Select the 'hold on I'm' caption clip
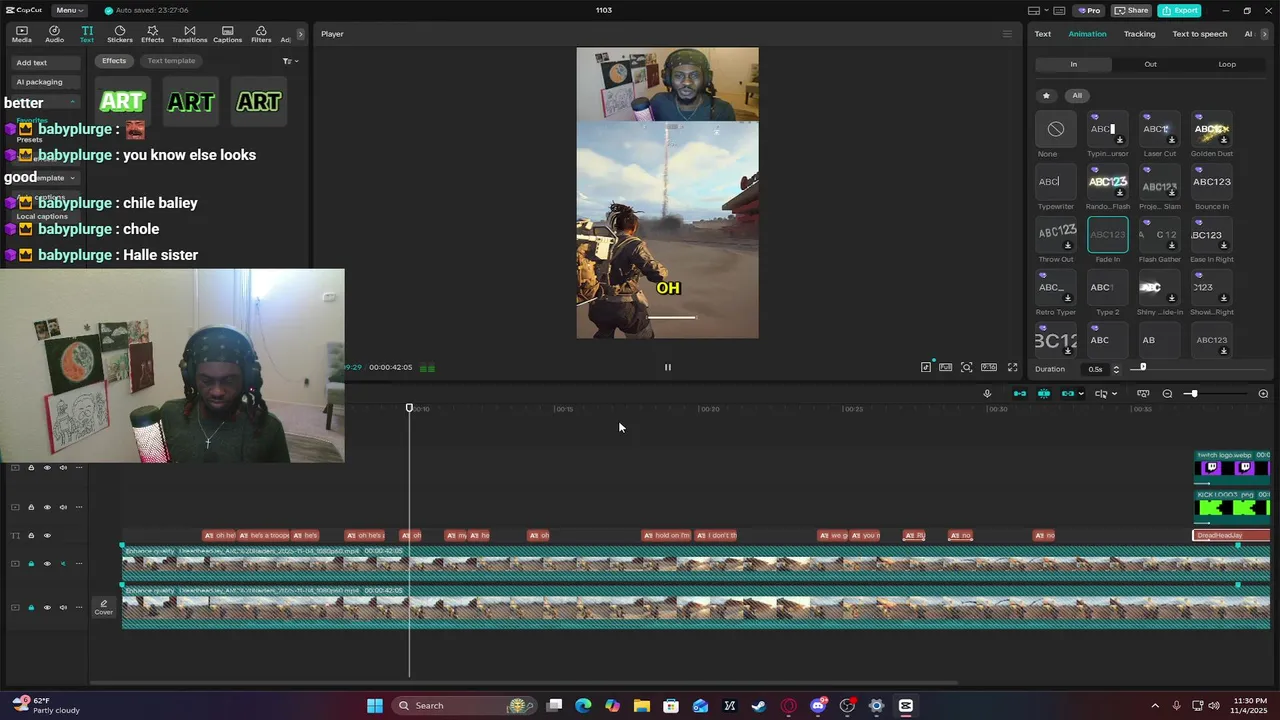This screenshot has height=720, width=1280. click(x=667, y=536)
